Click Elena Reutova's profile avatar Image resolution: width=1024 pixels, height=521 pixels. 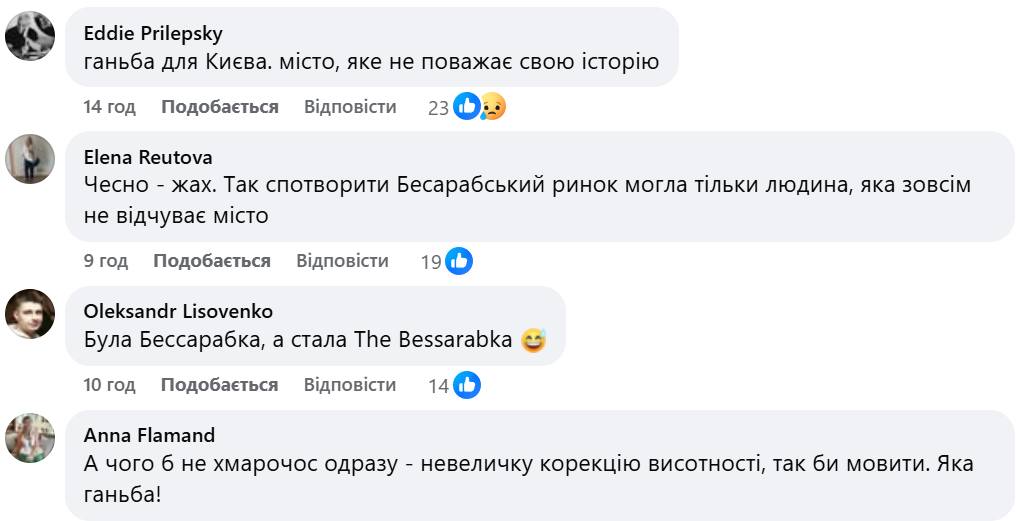tap(30, 159)
